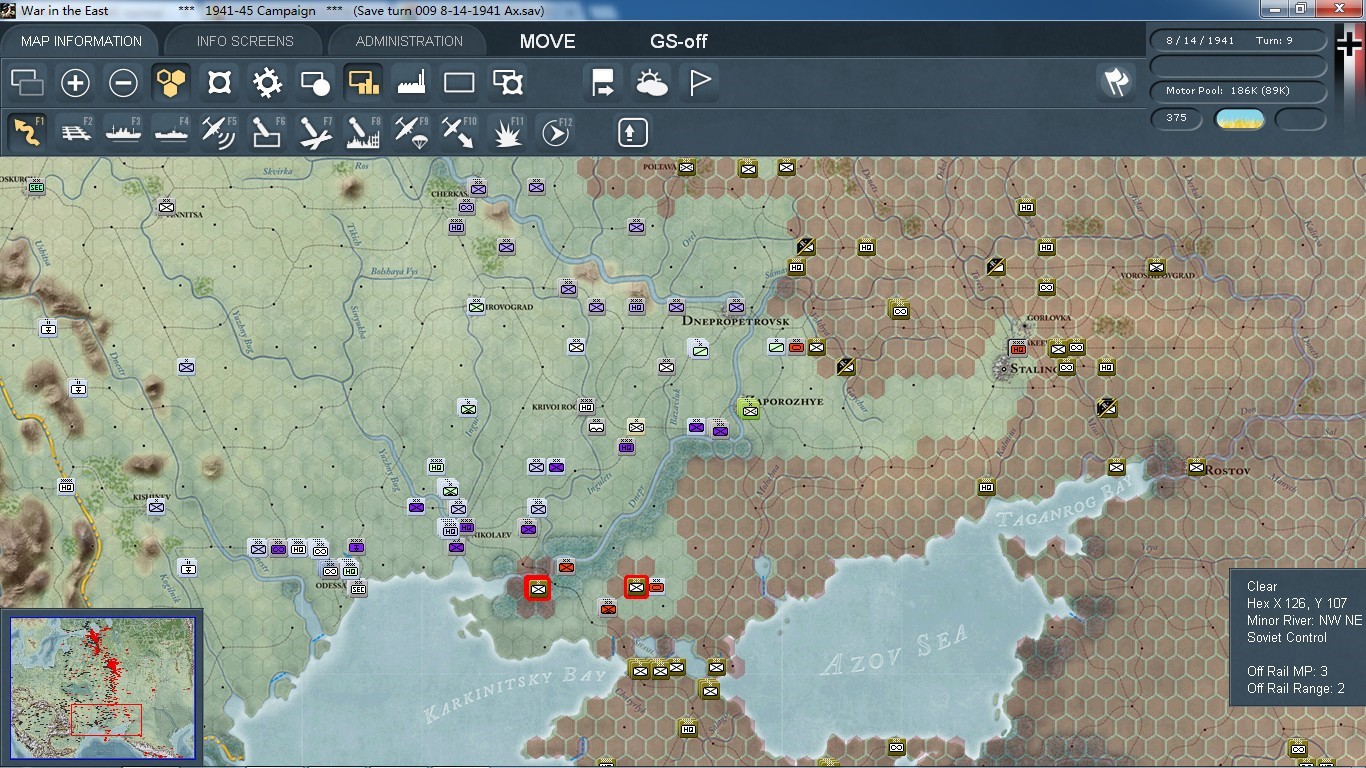Click the Zaporozhye city label
The image size is (1366, 768).
(786, 401)
